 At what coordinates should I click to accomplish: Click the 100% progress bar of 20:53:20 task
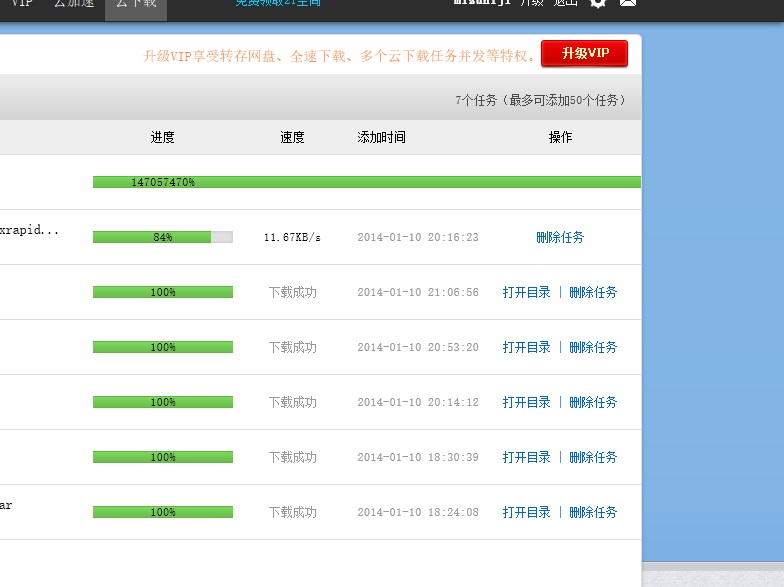tap(163, 347)
